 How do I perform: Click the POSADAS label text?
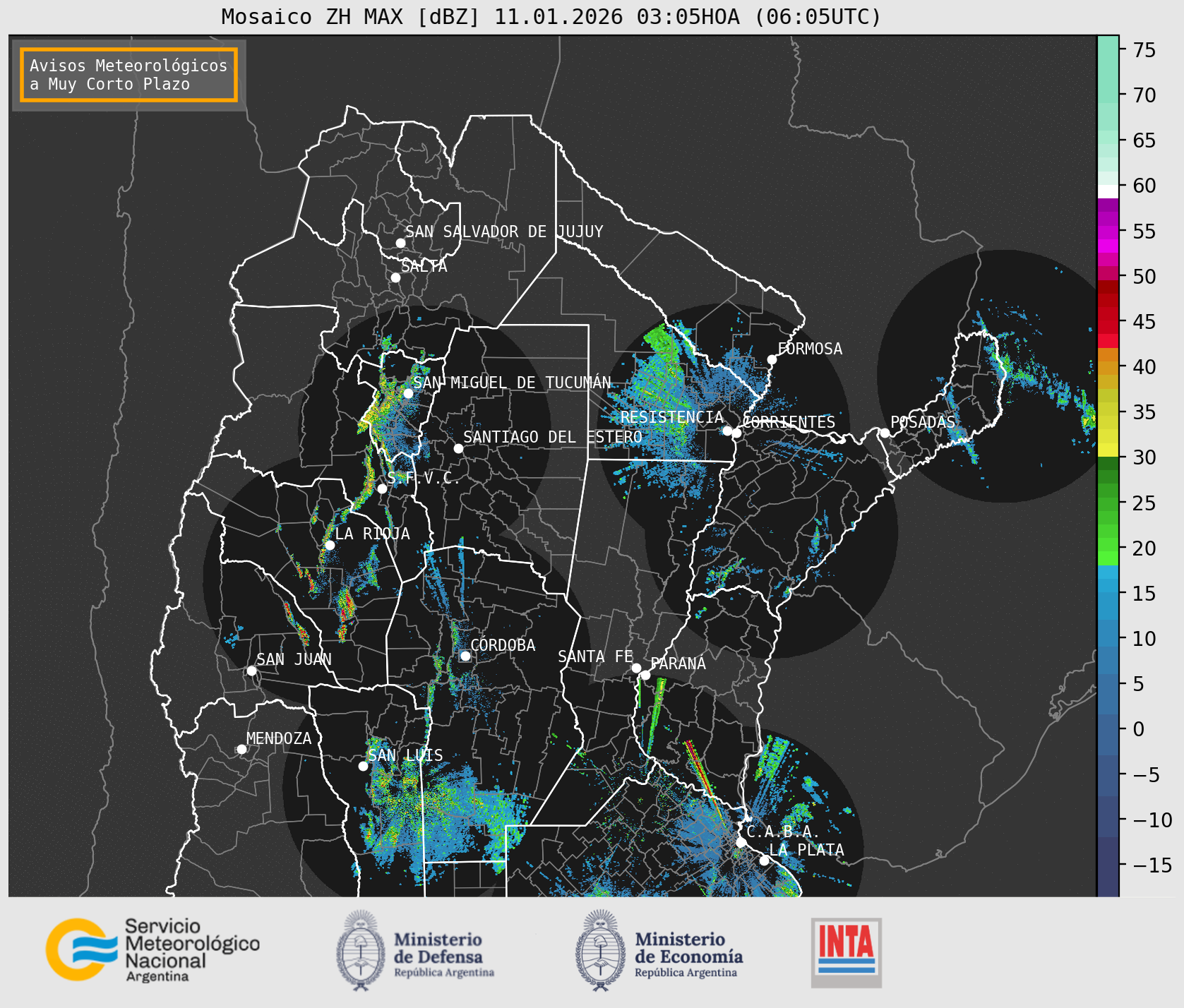(x=923, y=422)
